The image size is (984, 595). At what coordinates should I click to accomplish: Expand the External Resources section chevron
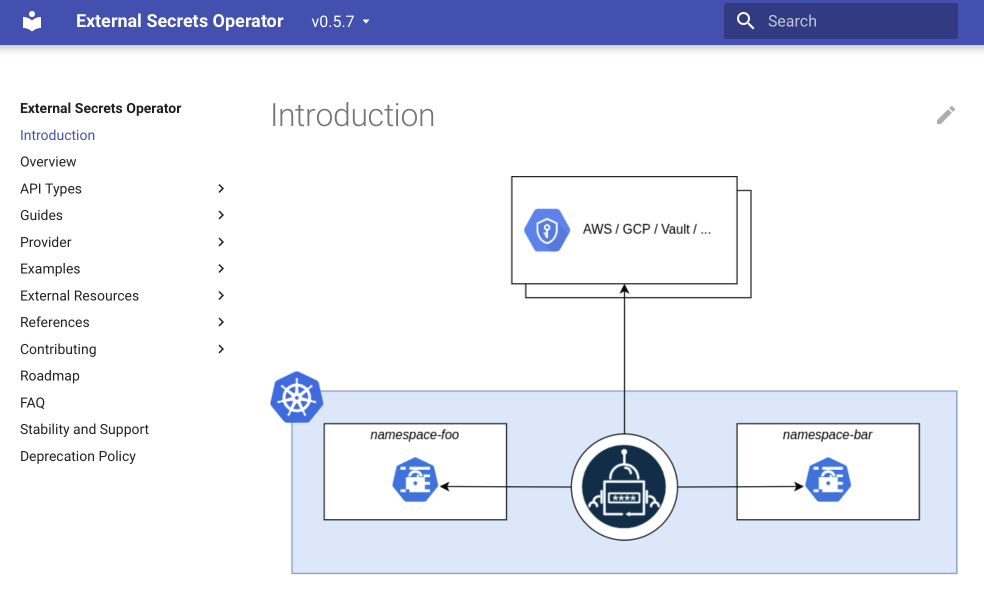[x=221, y=296]
